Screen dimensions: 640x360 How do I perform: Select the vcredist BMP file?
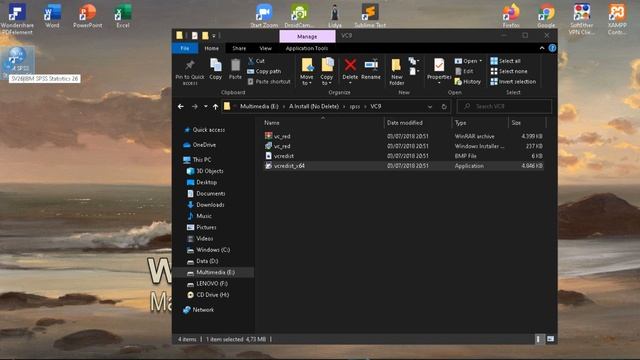pos(403,156)
